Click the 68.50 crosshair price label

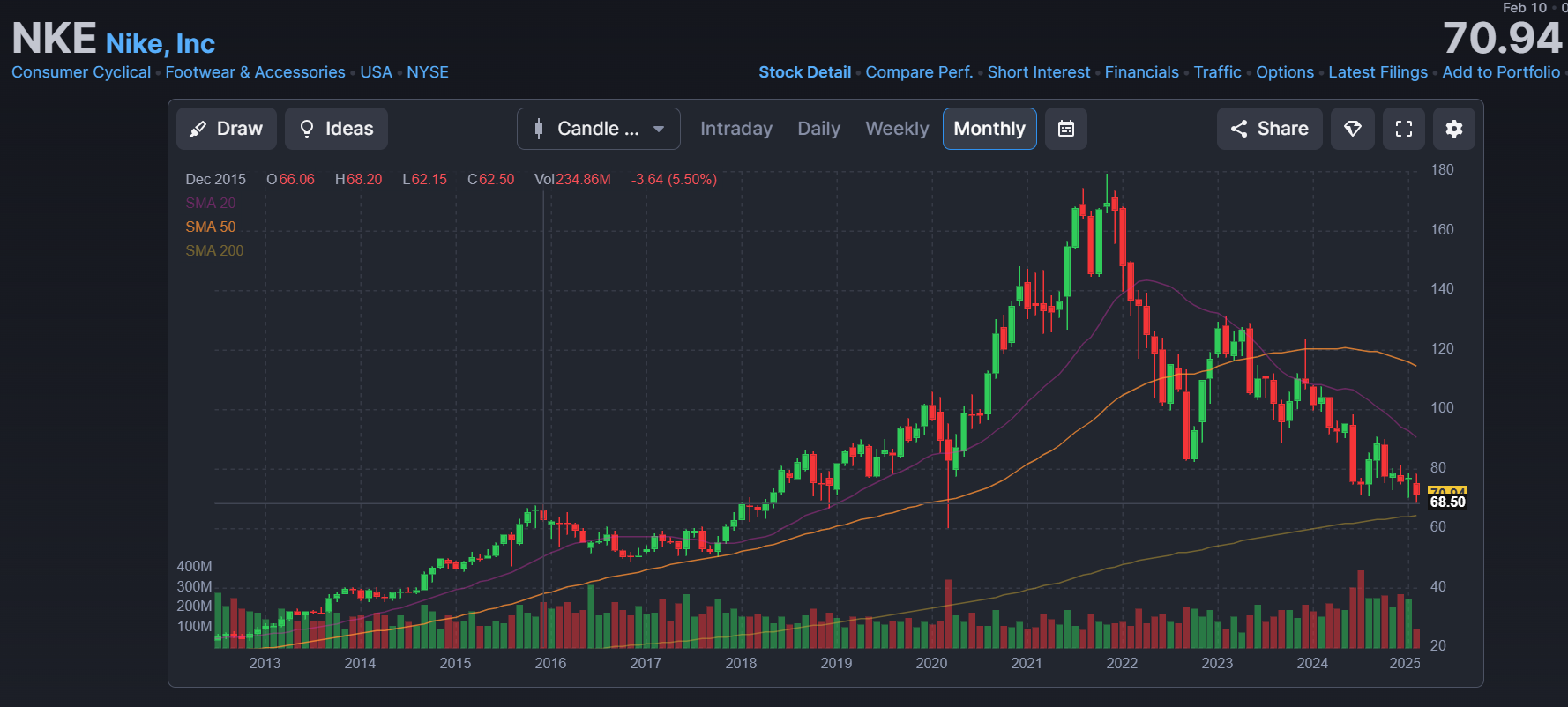[x=1447, y=502]
